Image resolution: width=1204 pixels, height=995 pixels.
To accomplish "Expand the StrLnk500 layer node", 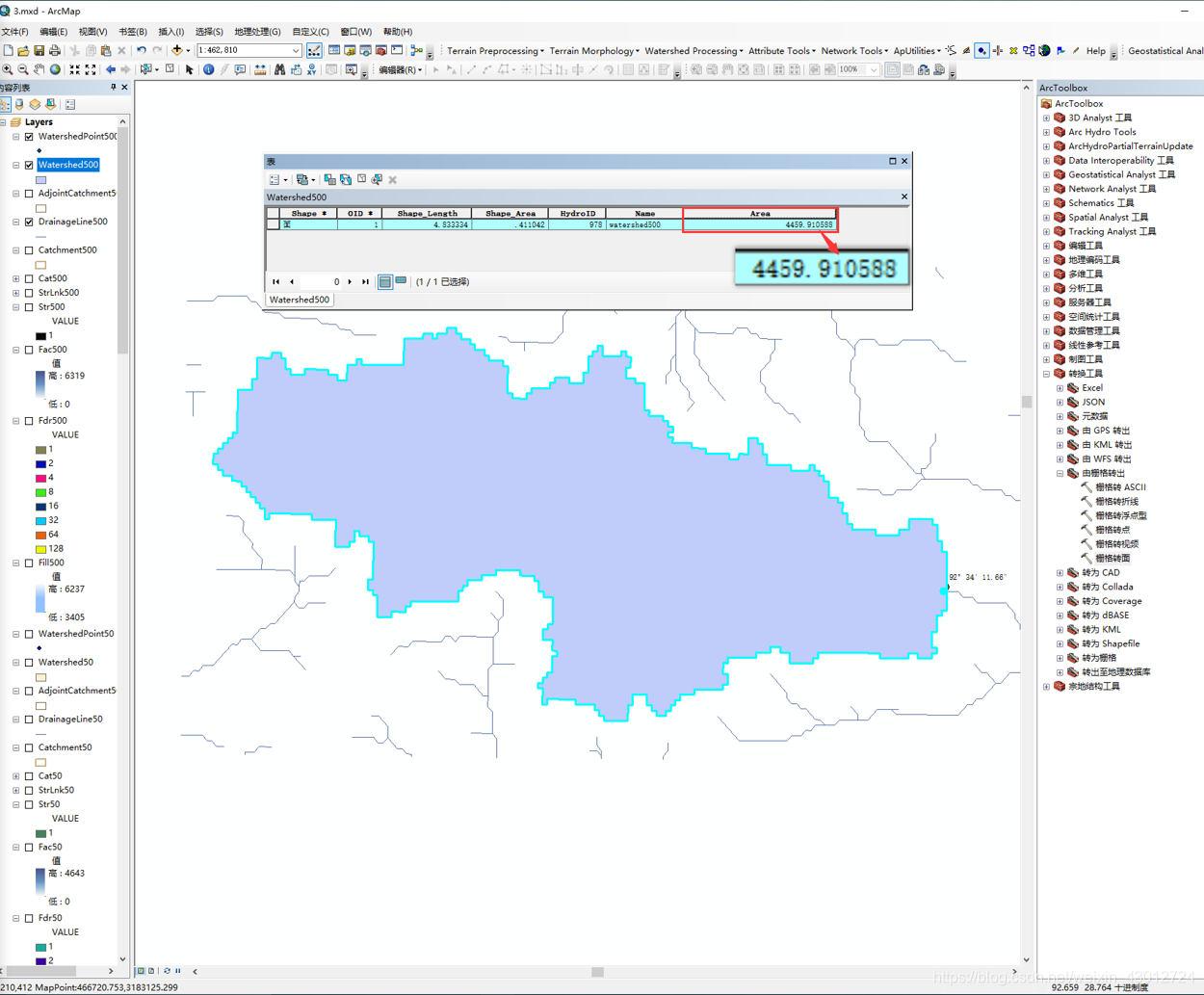I will 16,293.
